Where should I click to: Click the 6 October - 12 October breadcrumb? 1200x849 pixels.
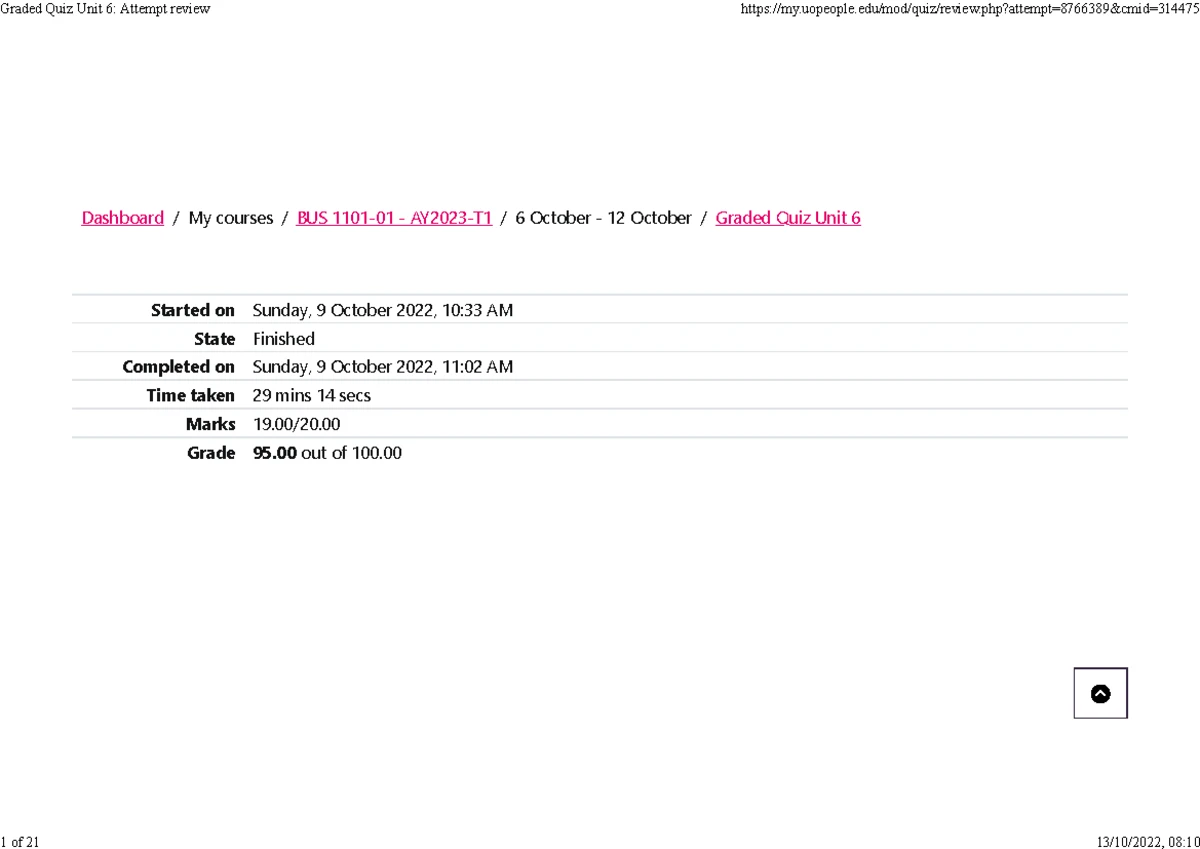pos(603,218)
